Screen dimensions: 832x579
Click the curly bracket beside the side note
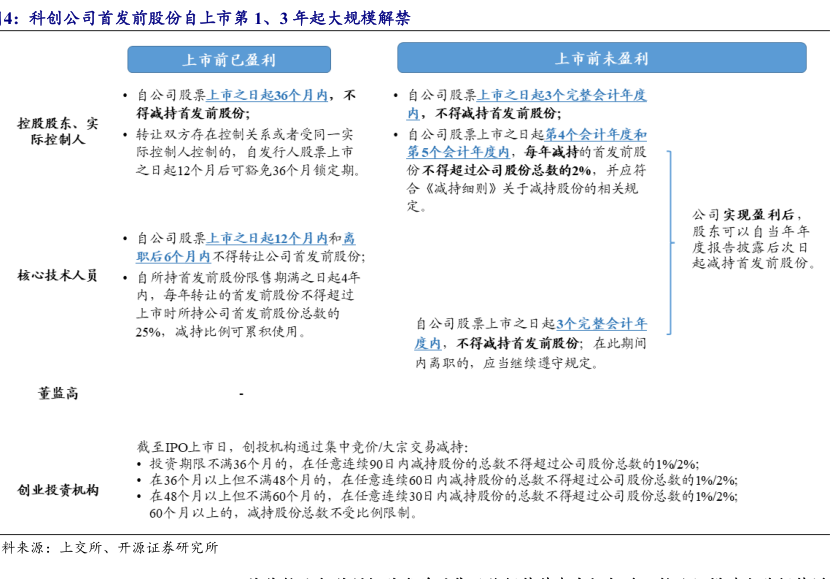[672, 238]
